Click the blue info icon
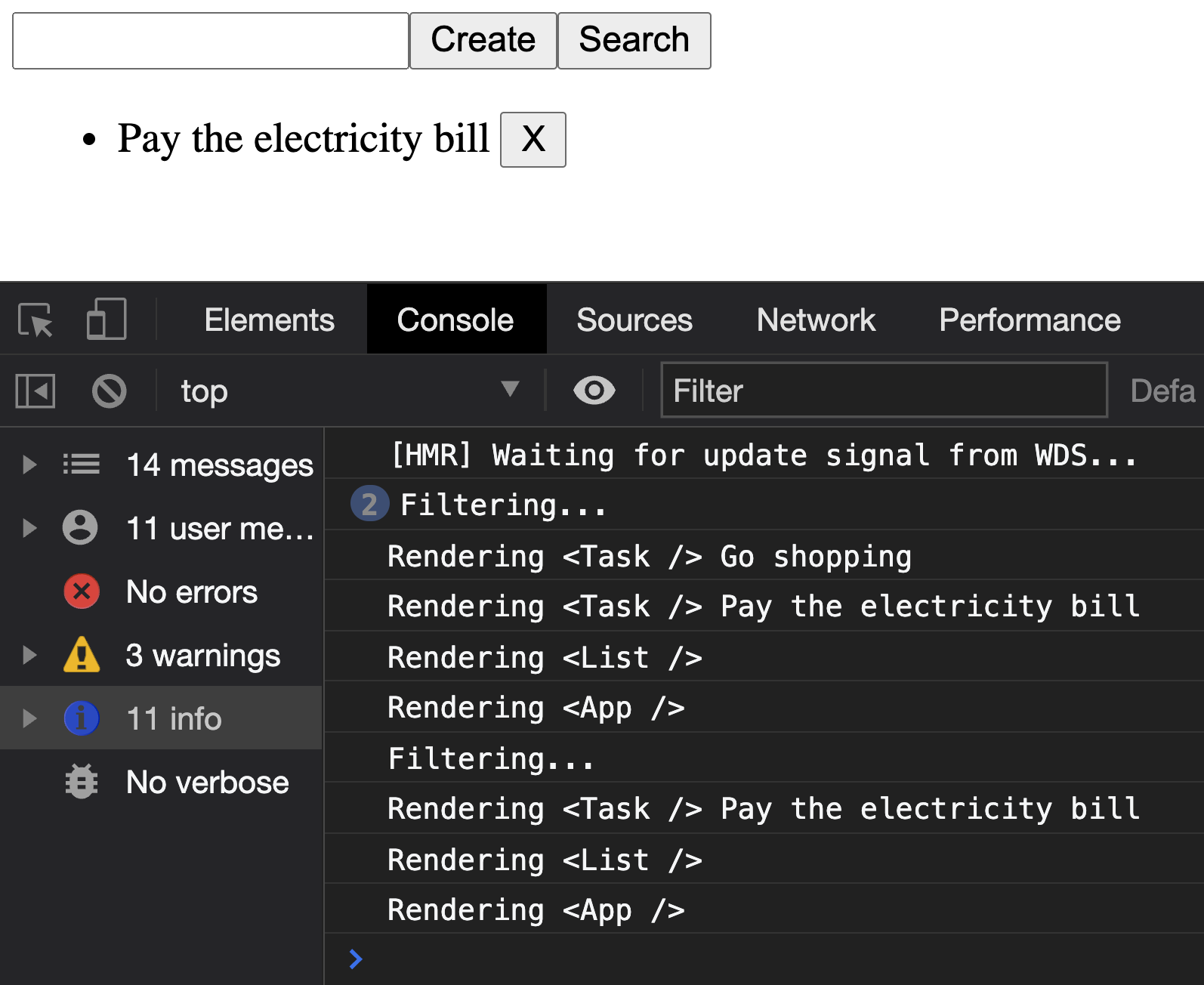1204x985 pixels. (x=82, y=718)
